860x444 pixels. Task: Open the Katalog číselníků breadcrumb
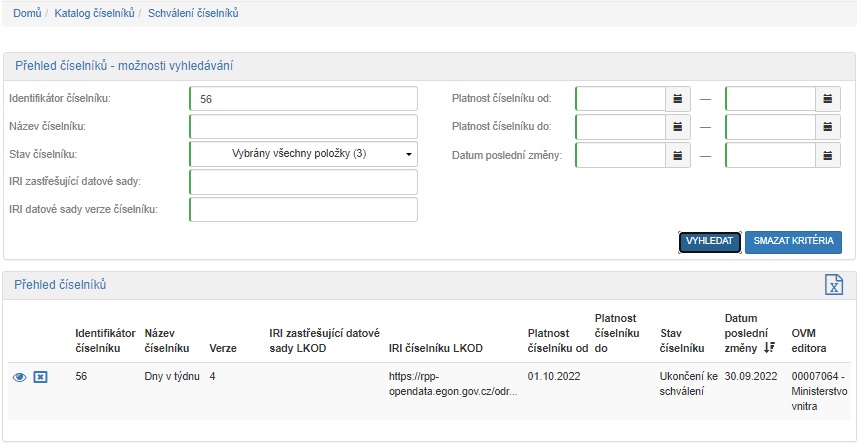pos(93,14)
